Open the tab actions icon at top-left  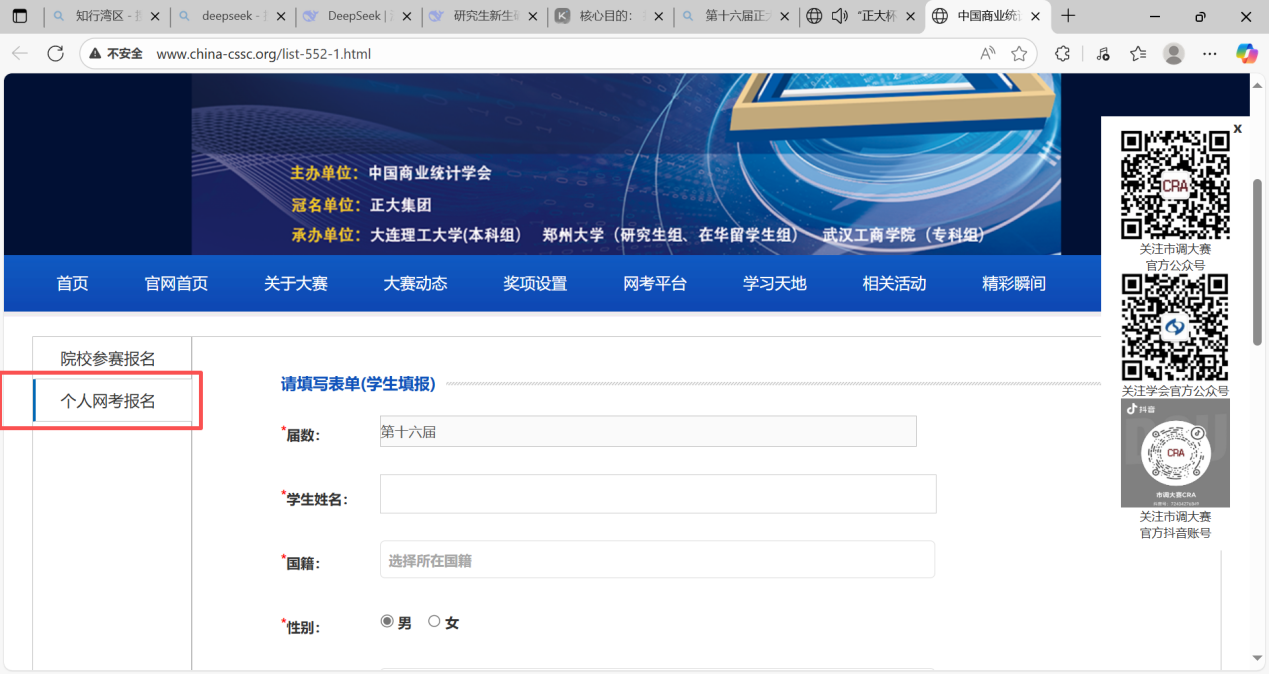pos(20,16)
